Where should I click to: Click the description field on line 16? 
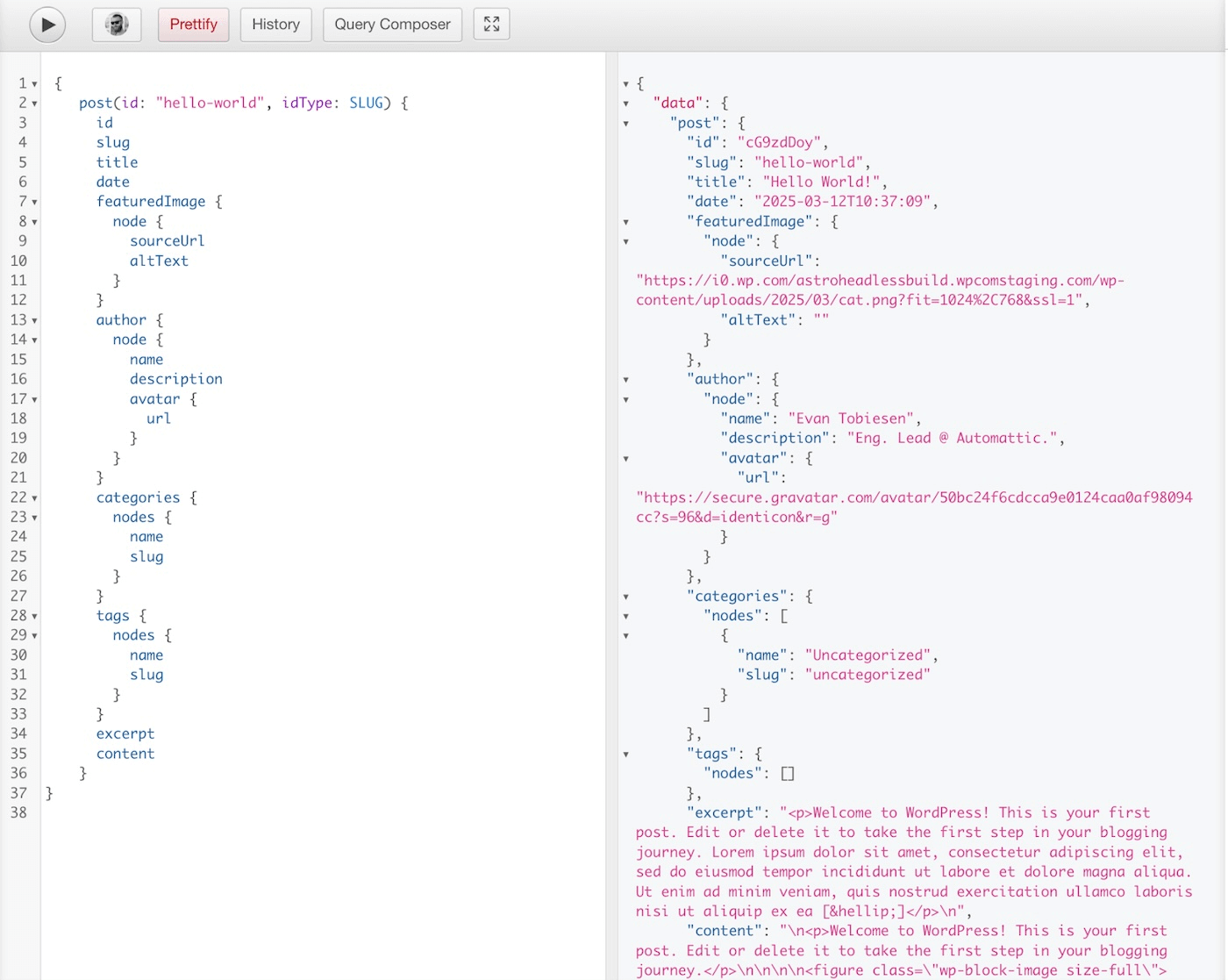click(176, 379)
